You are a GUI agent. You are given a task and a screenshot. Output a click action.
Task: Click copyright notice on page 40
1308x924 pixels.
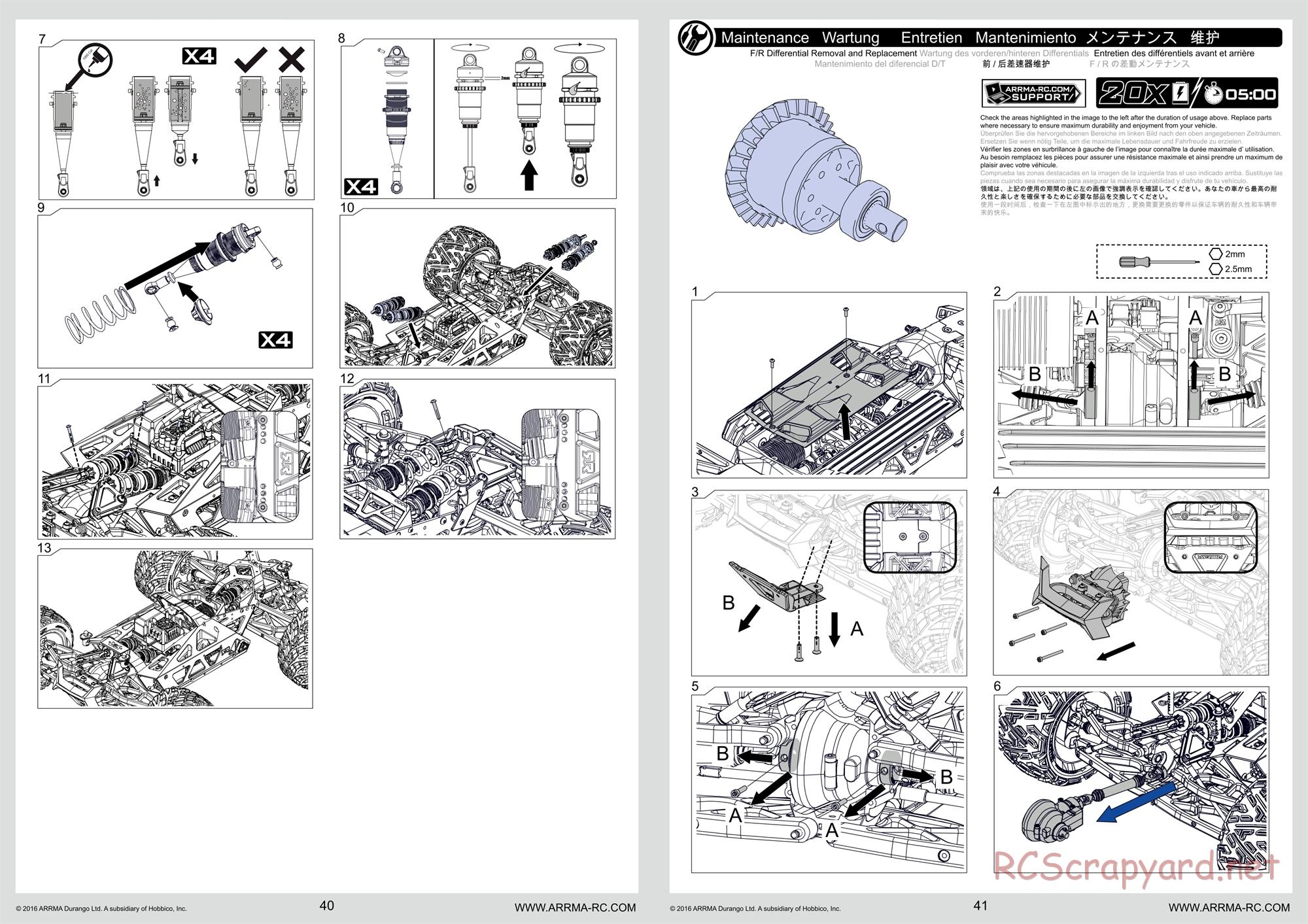(x=101, y=909)
